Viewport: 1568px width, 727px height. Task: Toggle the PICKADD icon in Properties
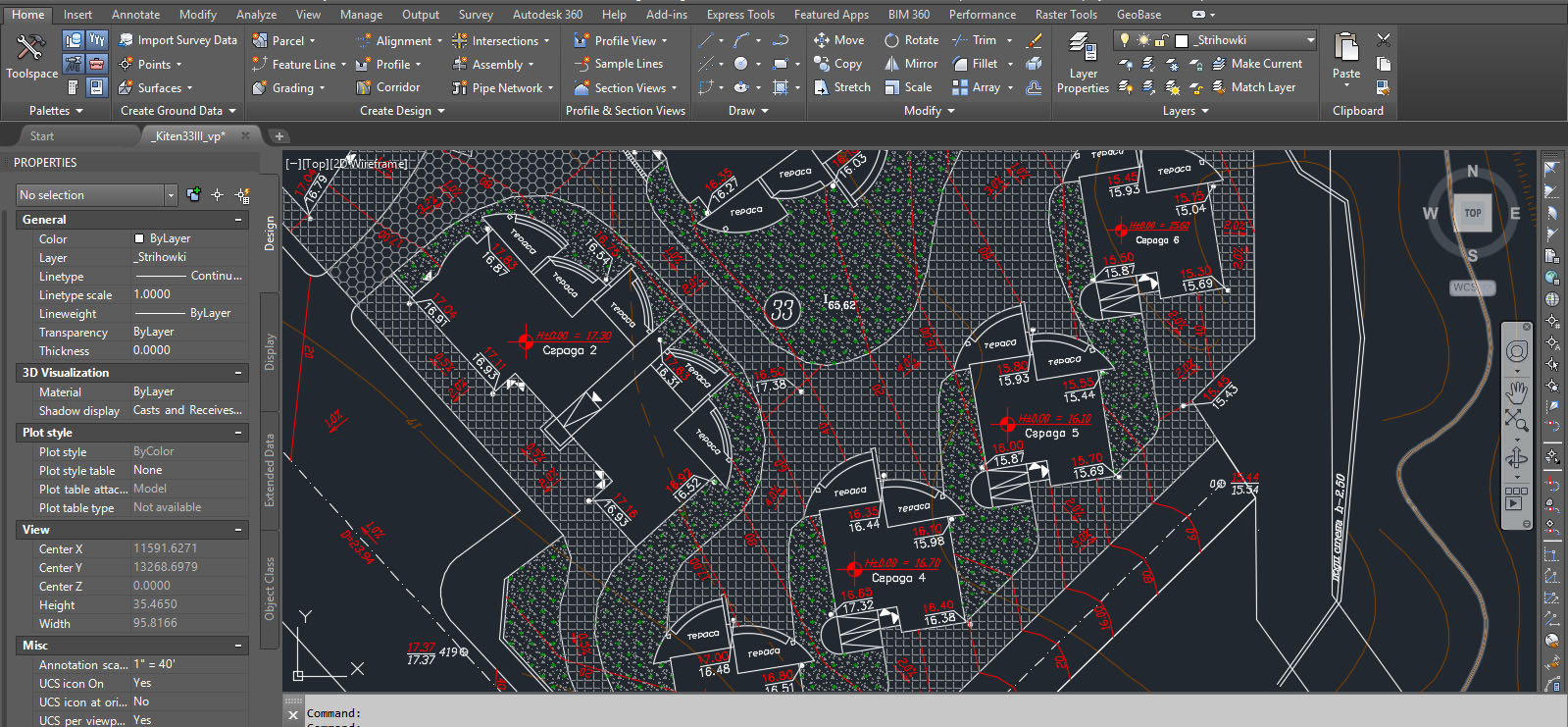[194, 195]
